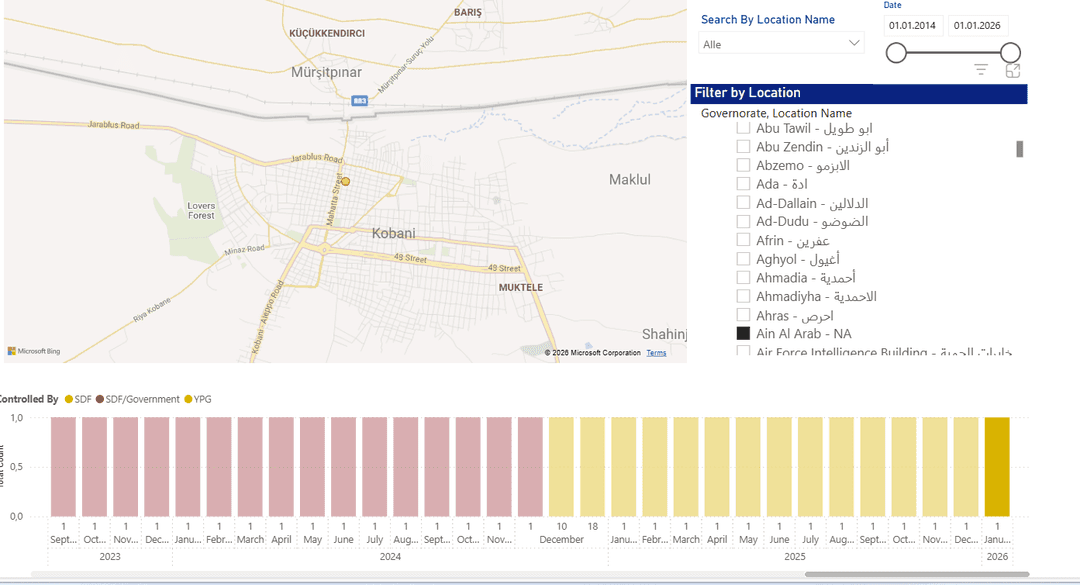Enable the Ahmadia location checkbox

[x=743, y=278]
